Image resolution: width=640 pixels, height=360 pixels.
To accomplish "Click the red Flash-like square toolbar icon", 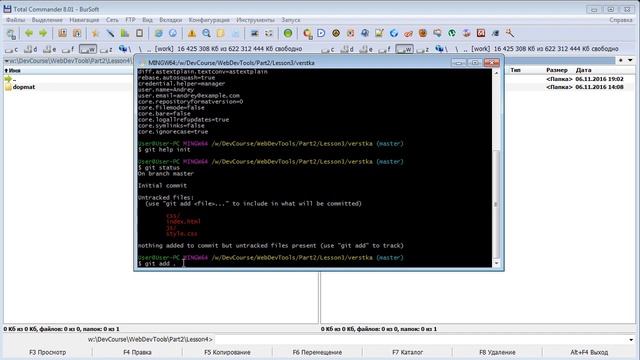I will point(481,33).
